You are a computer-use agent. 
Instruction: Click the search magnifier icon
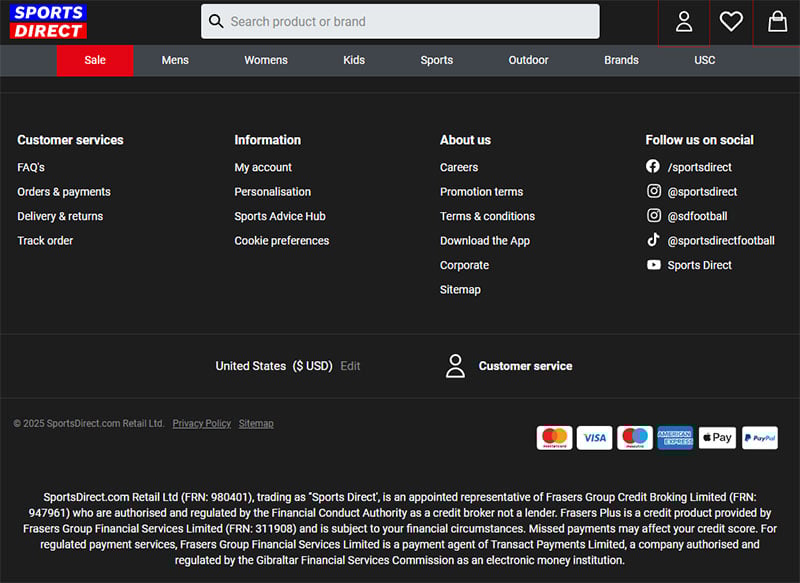click(x=216, y=21)
